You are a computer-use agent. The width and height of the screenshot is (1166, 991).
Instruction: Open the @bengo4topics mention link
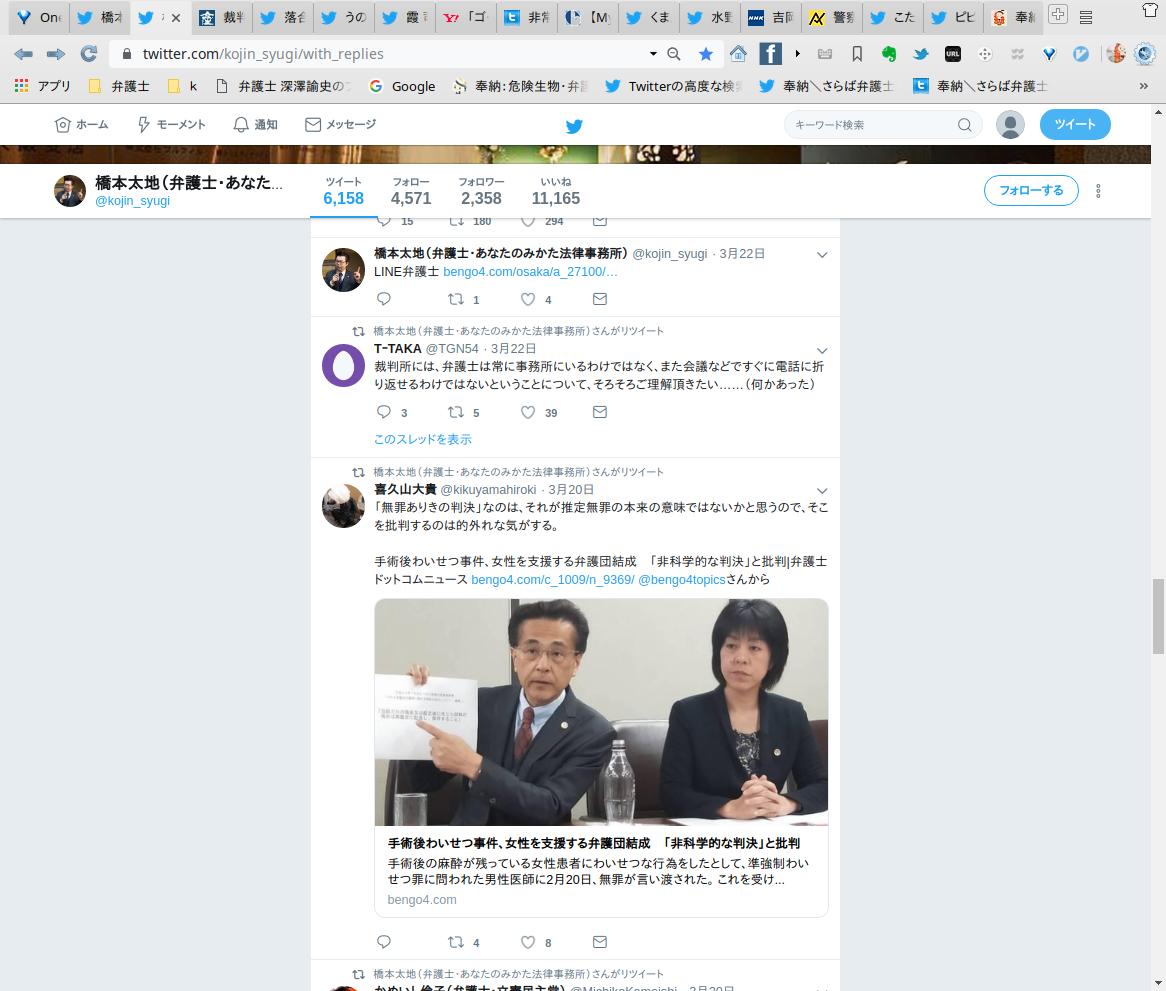tap(681, 580)
